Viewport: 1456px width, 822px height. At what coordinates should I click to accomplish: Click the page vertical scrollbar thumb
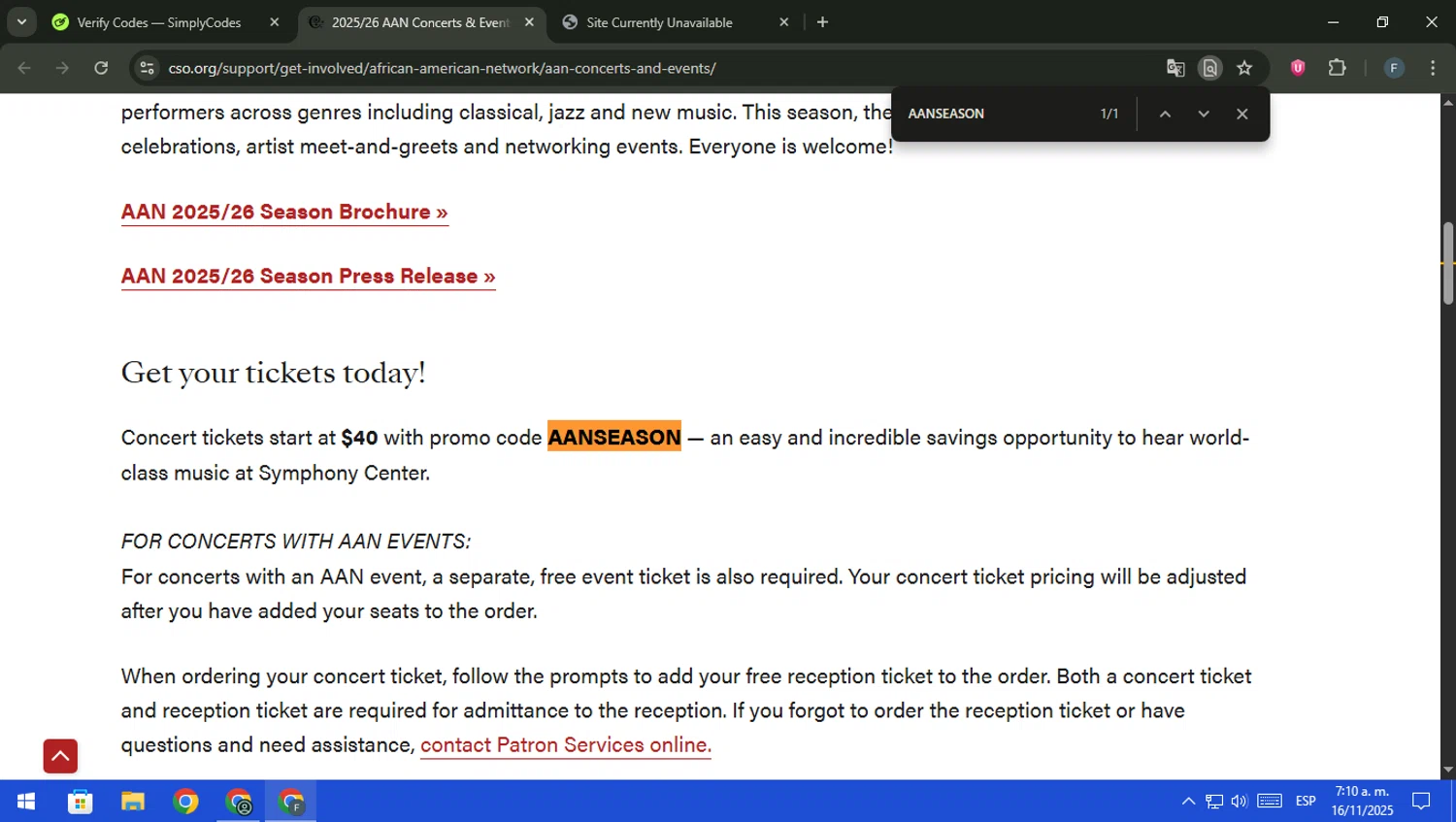[1448, 263]
